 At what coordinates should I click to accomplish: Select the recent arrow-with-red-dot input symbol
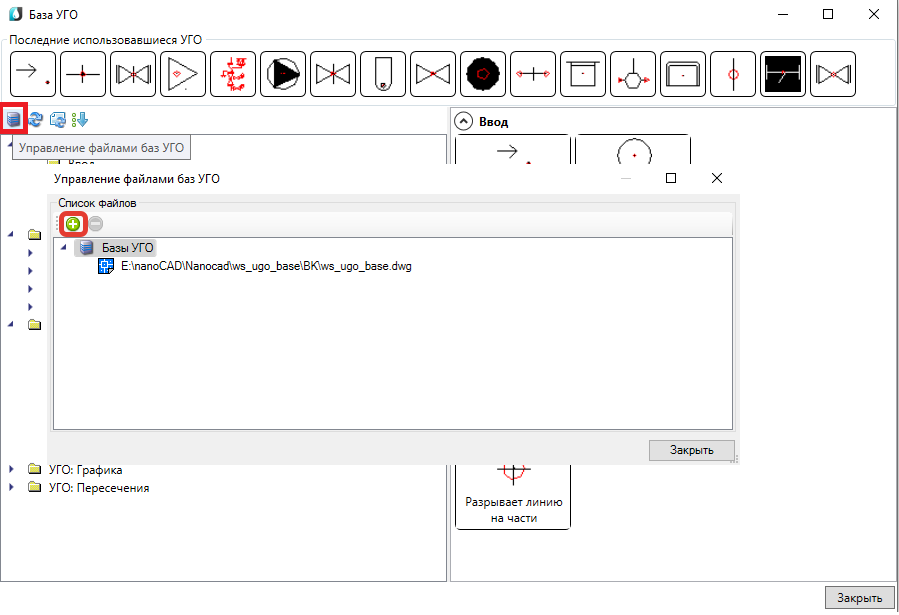click(33, 74)
